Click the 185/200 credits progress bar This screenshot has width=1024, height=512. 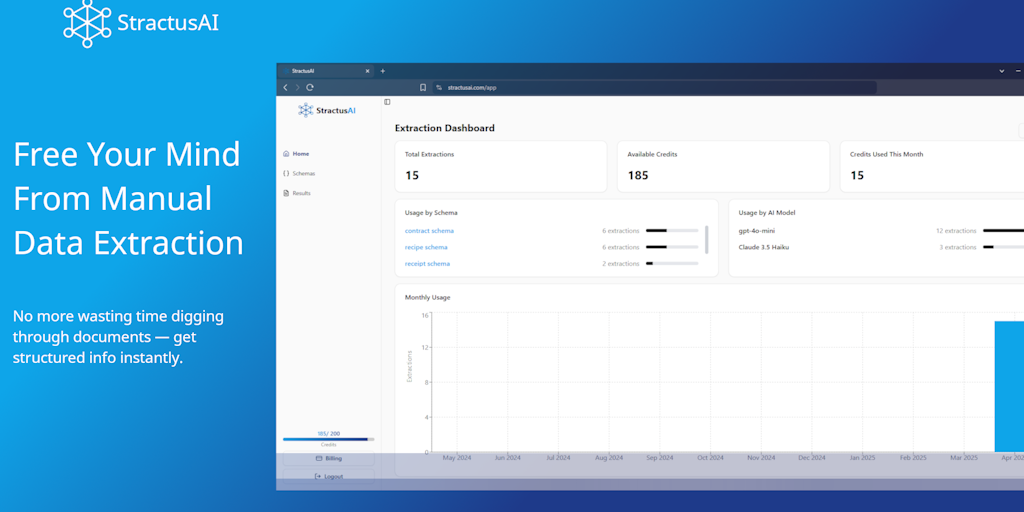pos(328,440)
